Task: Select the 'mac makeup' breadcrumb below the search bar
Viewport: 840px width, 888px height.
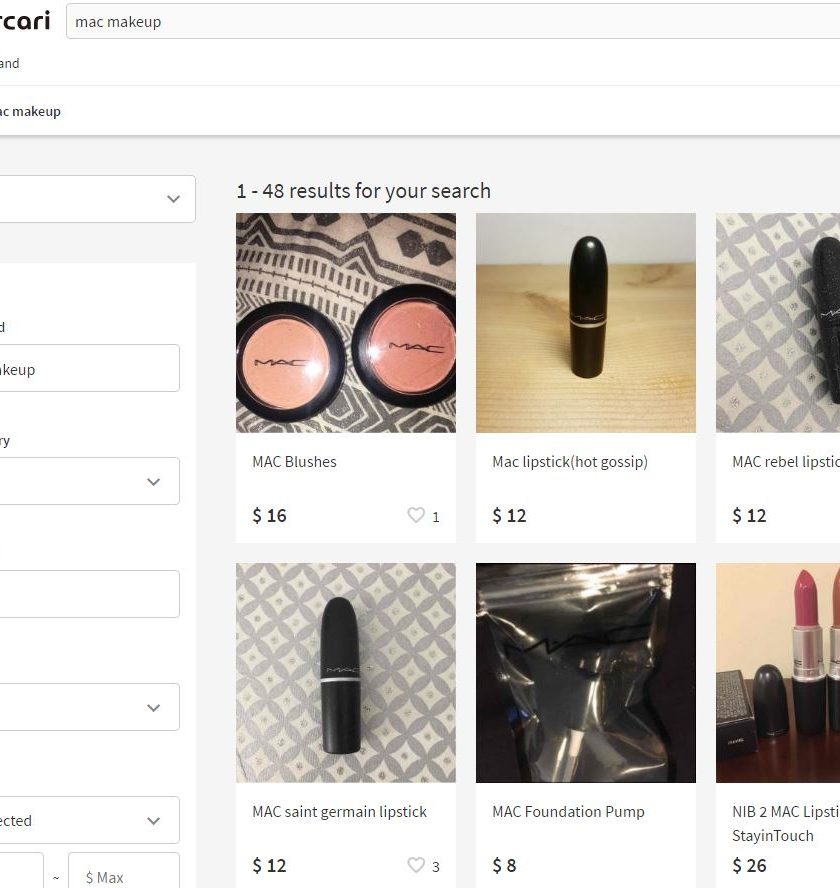Action: pos(30,111)
